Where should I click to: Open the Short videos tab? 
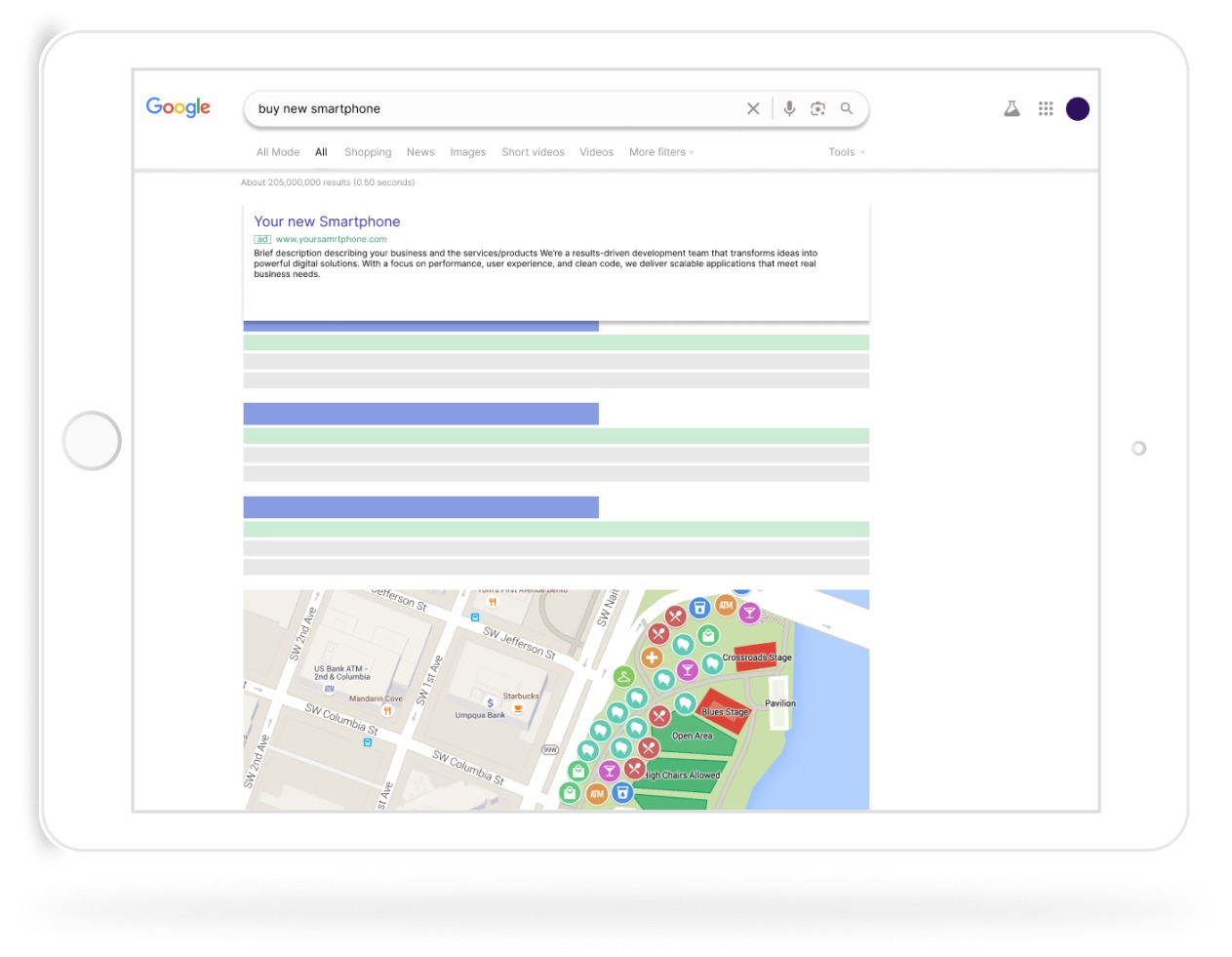click(533, 152)
